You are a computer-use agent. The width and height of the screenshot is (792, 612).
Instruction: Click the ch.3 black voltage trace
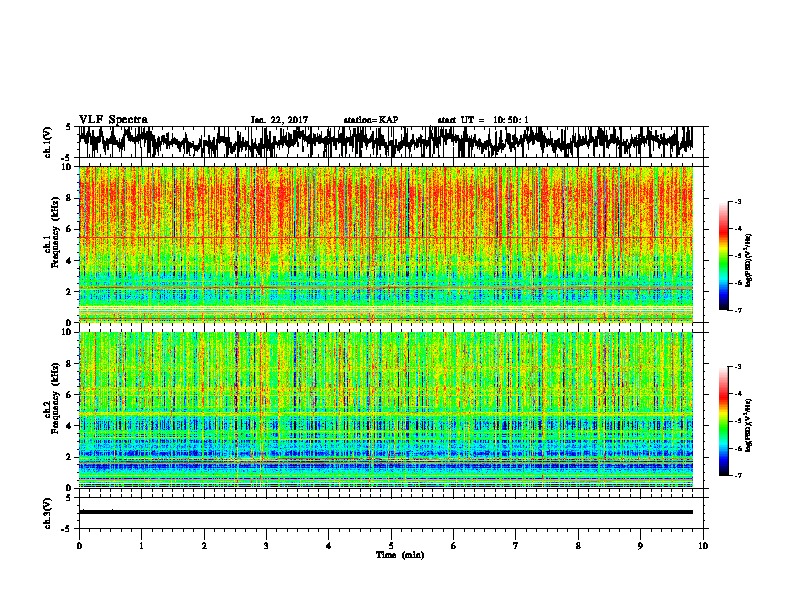click(x=385, y=512)
